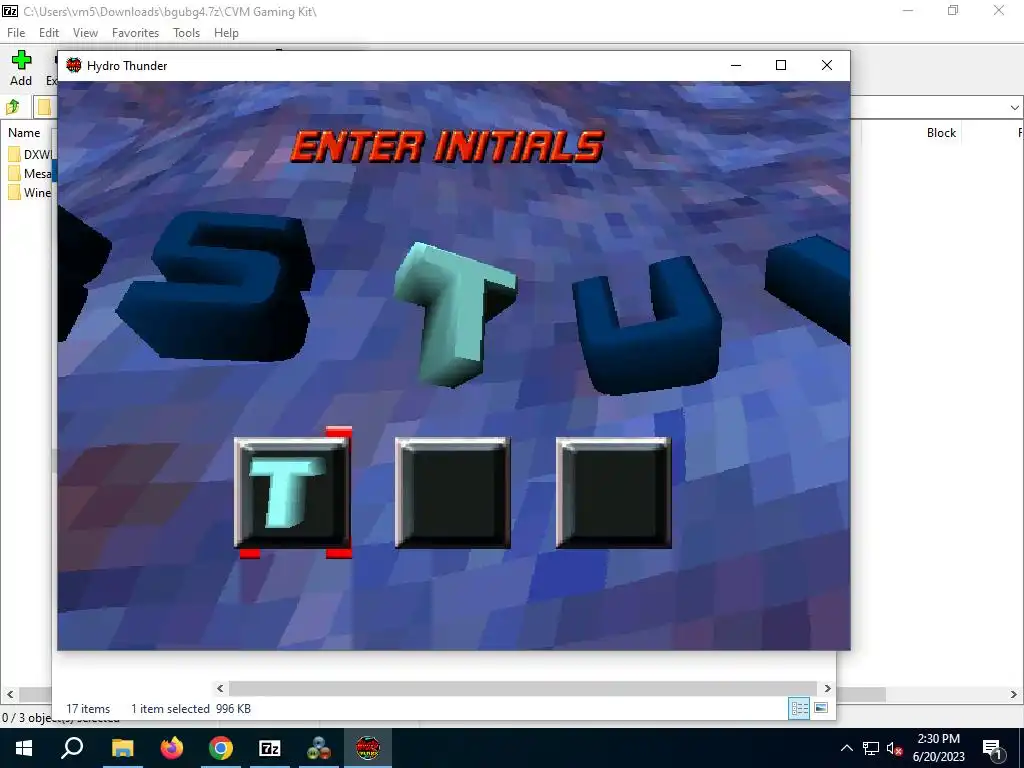
Task: Click the up-folder arrow icon in 7-Zip
Action: (13, 106)
